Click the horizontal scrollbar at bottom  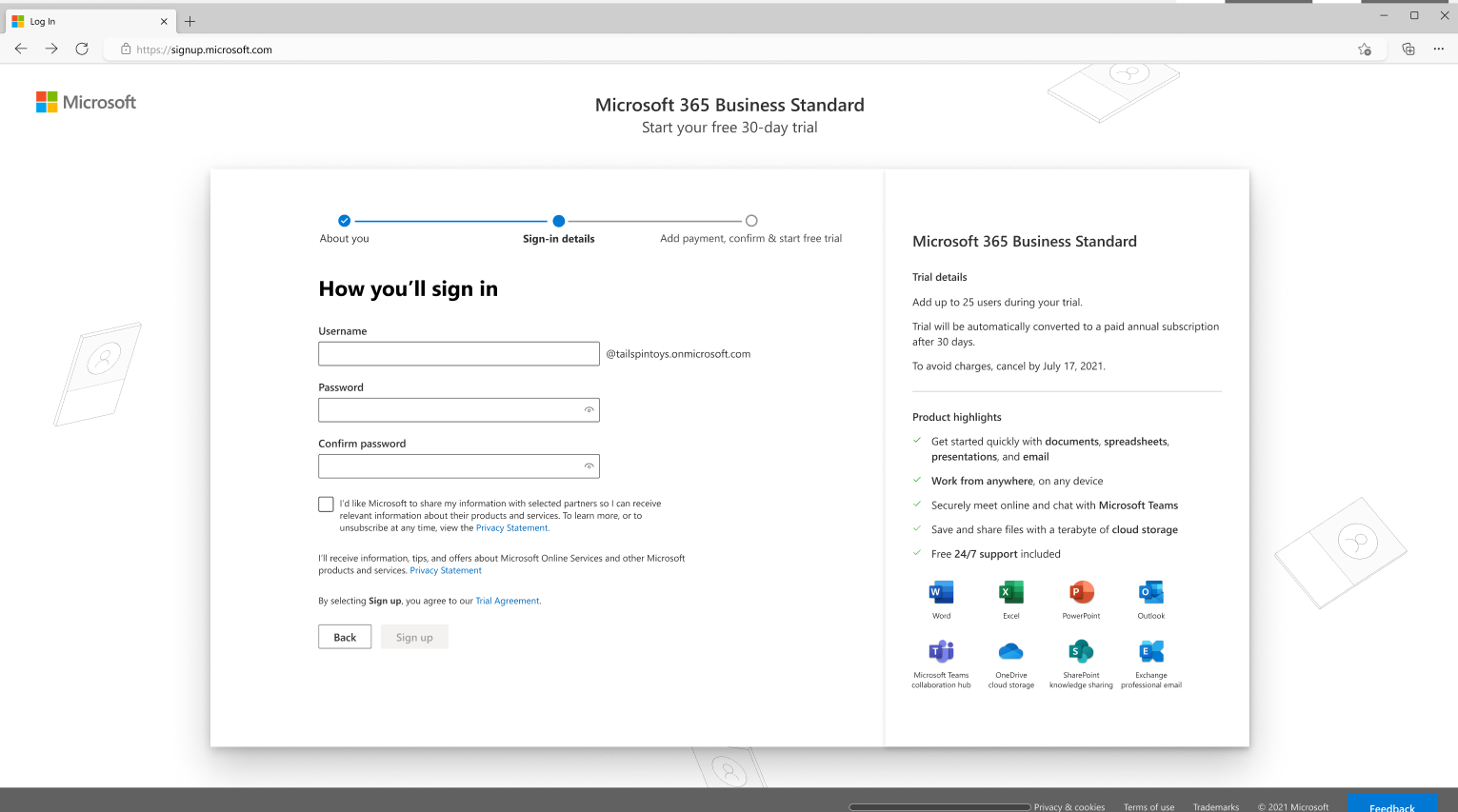940,807
